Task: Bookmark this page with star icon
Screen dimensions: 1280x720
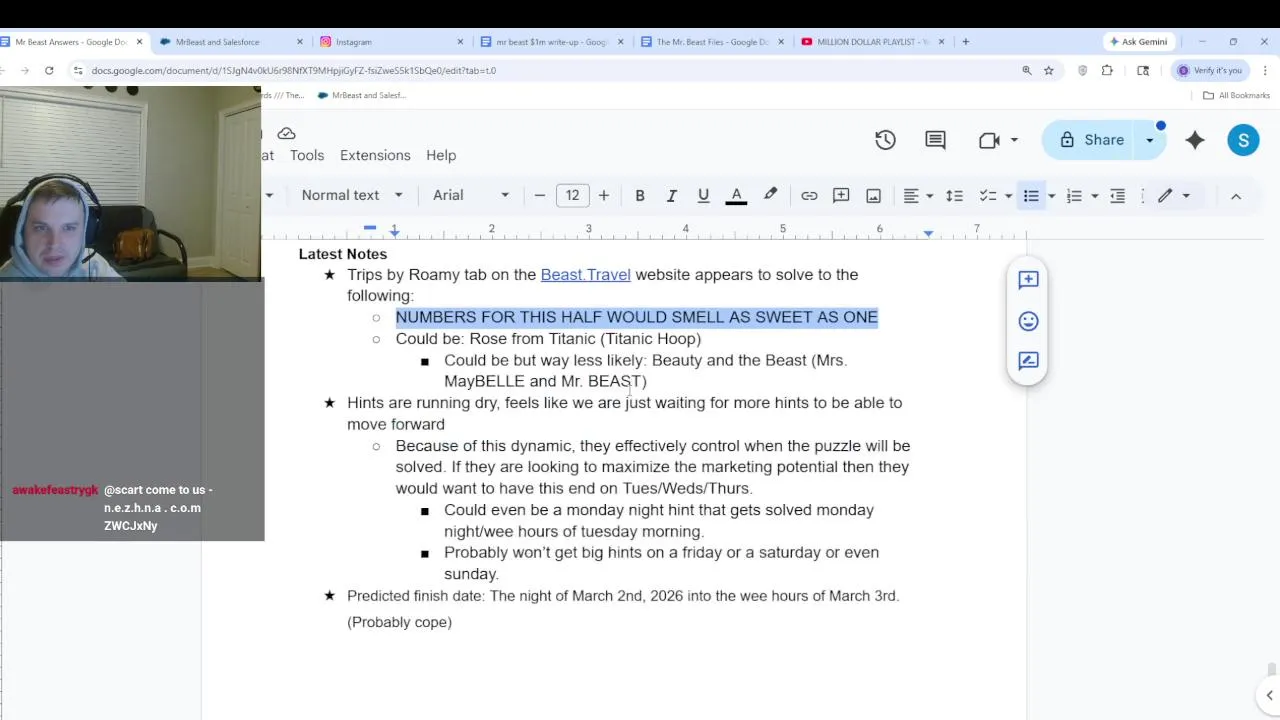Action: coord(1049,70)
